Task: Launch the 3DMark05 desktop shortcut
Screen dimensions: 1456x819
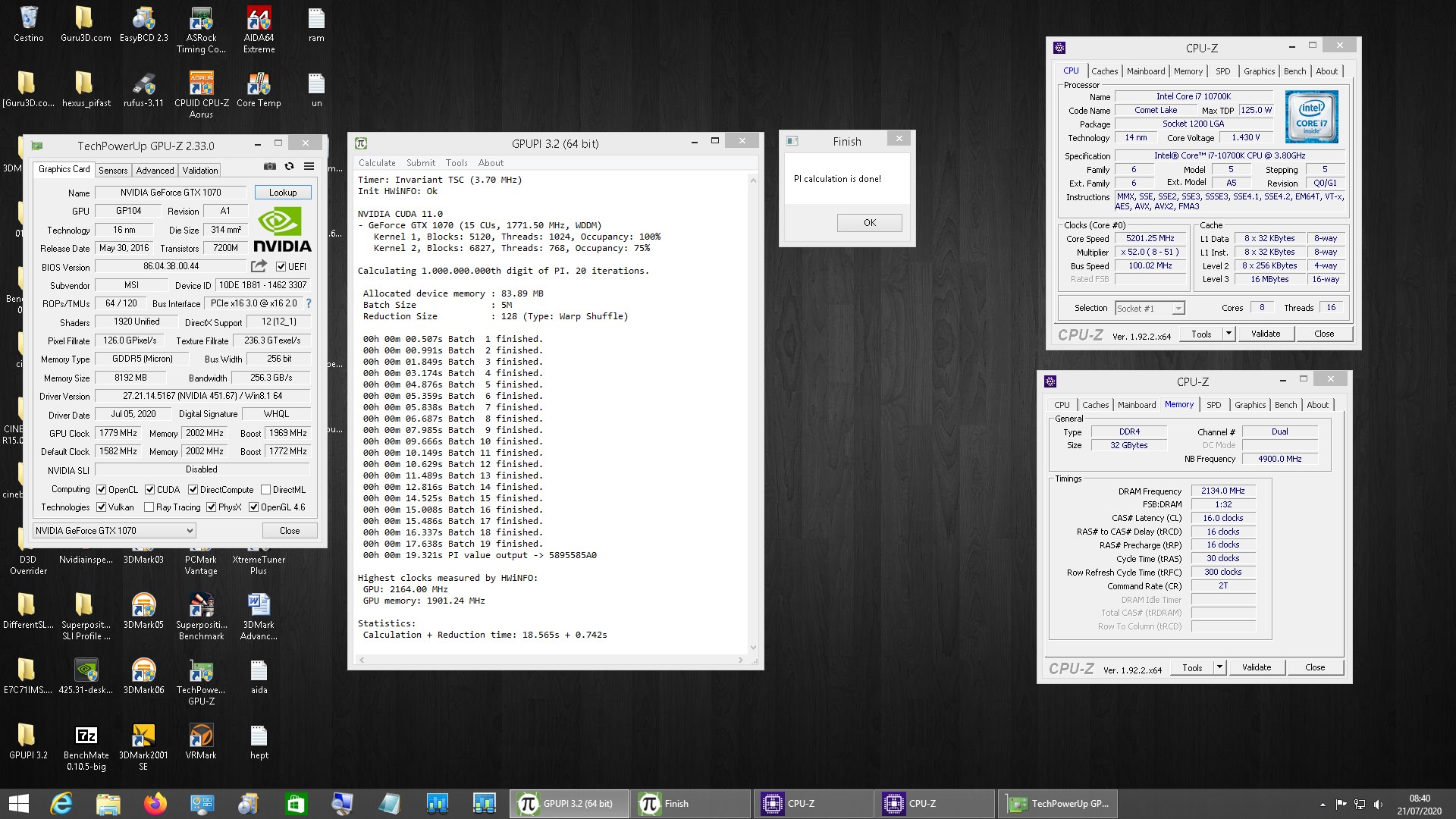Action: pos(144,610)
